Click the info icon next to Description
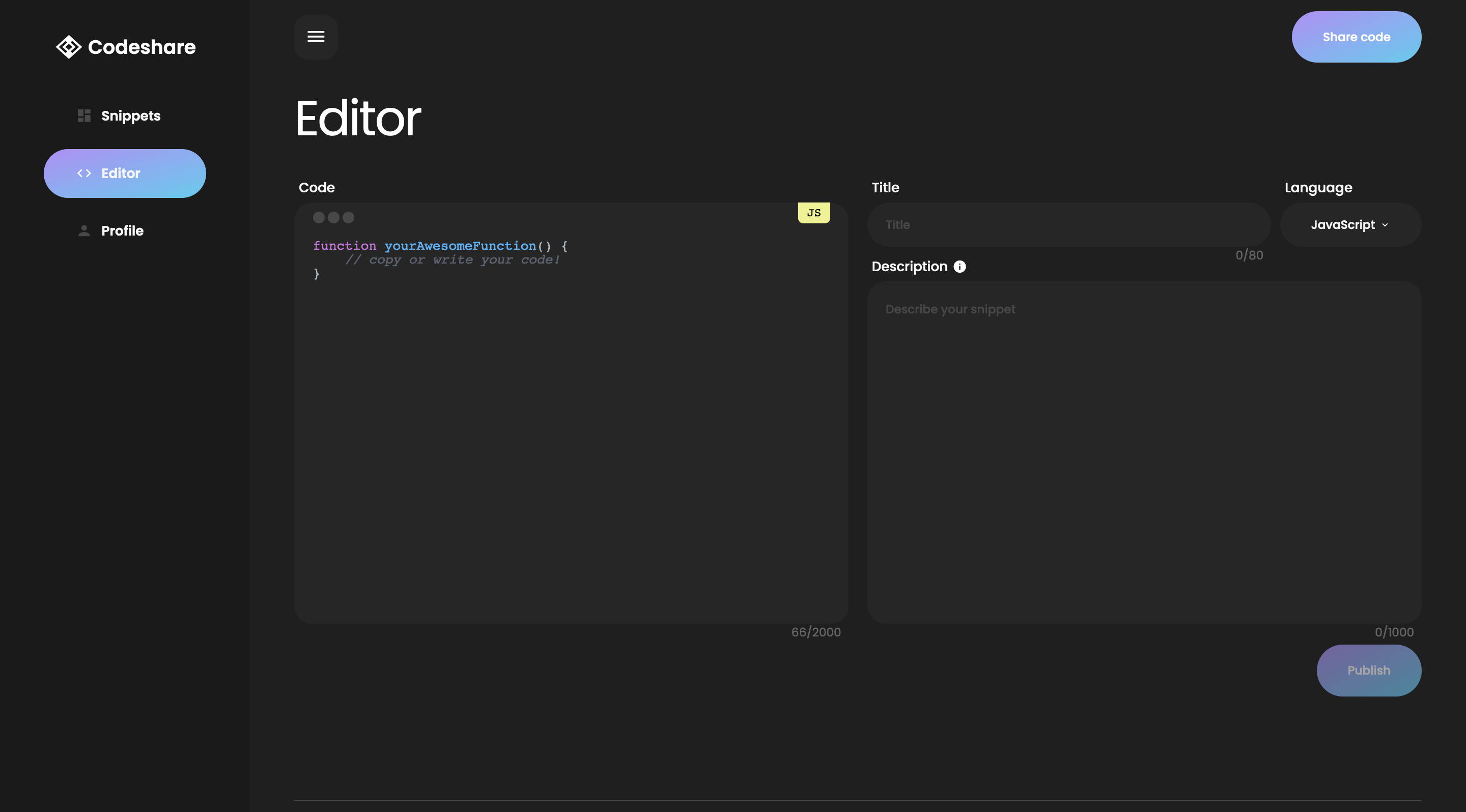Screen dimensions: 1466x812 click(958, 266)
